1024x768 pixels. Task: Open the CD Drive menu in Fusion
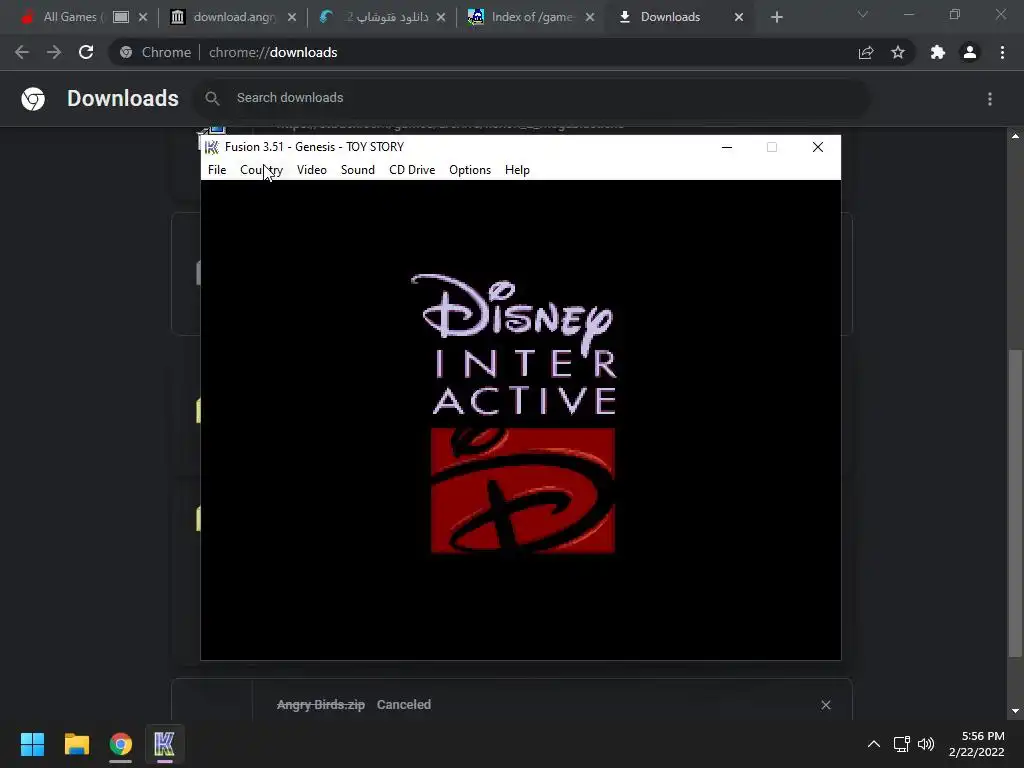tap(412, 170)
